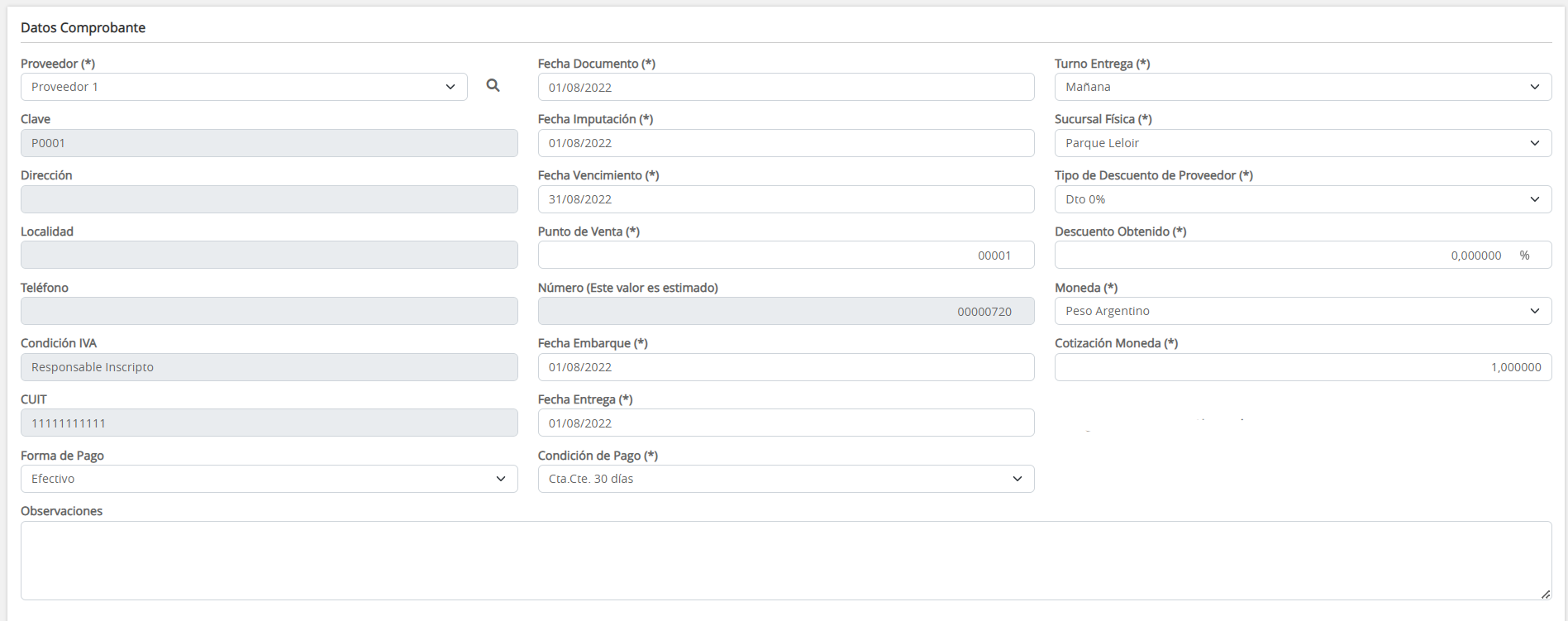Open the Sucursal Física dropdown
The width and height of the screenshot is (1568, 621).
coord(1303,143)
